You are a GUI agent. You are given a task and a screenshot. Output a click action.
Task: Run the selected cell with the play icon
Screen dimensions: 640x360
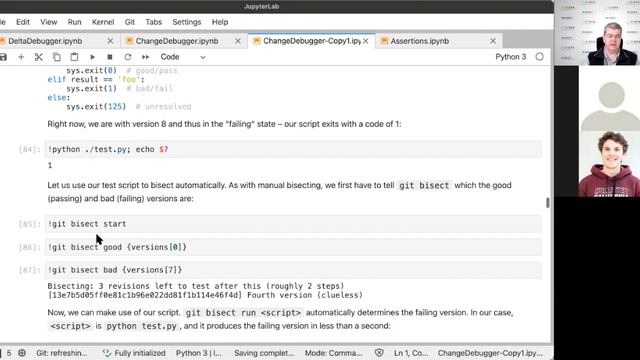[92, 57]
